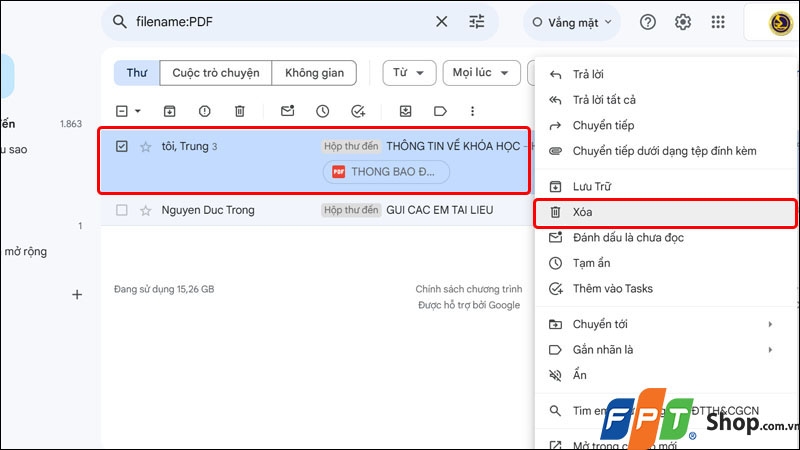Star the Nguyen Duc Trong email
800x450 pixels.
tap(145, 210)
